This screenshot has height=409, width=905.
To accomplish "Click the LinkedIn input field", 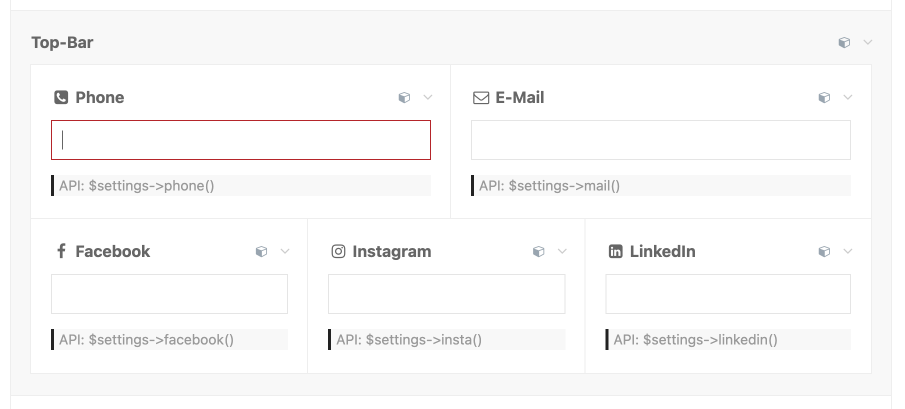I will pos(728,294).
